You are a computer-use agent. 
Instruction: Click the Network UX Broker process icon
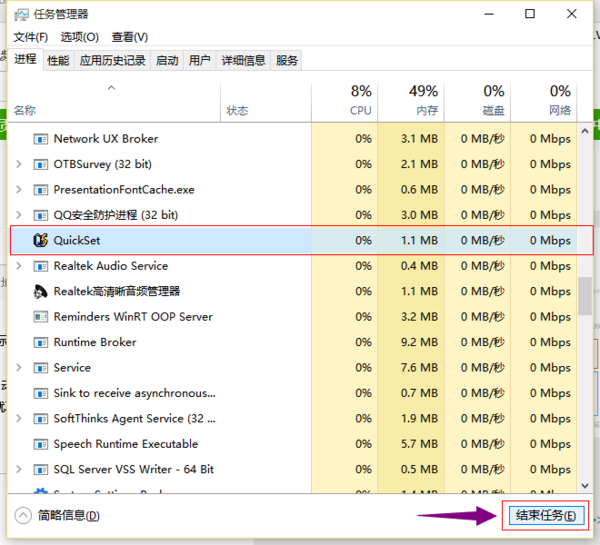(41, 139)
